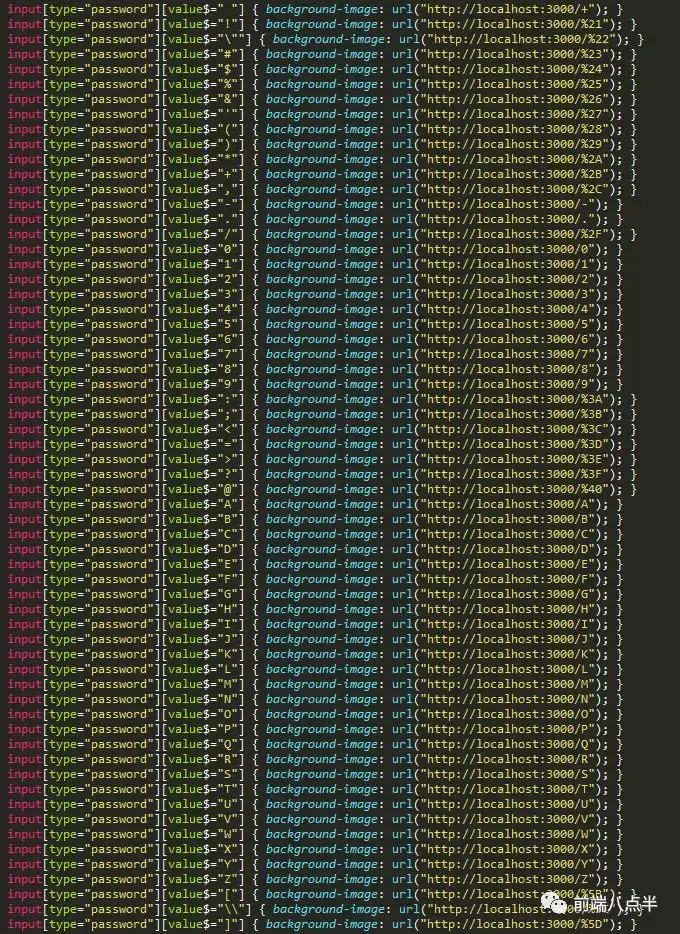The image size is (680, 934).
Task: Click the URL localhost:3000/R
Action: 506,759
